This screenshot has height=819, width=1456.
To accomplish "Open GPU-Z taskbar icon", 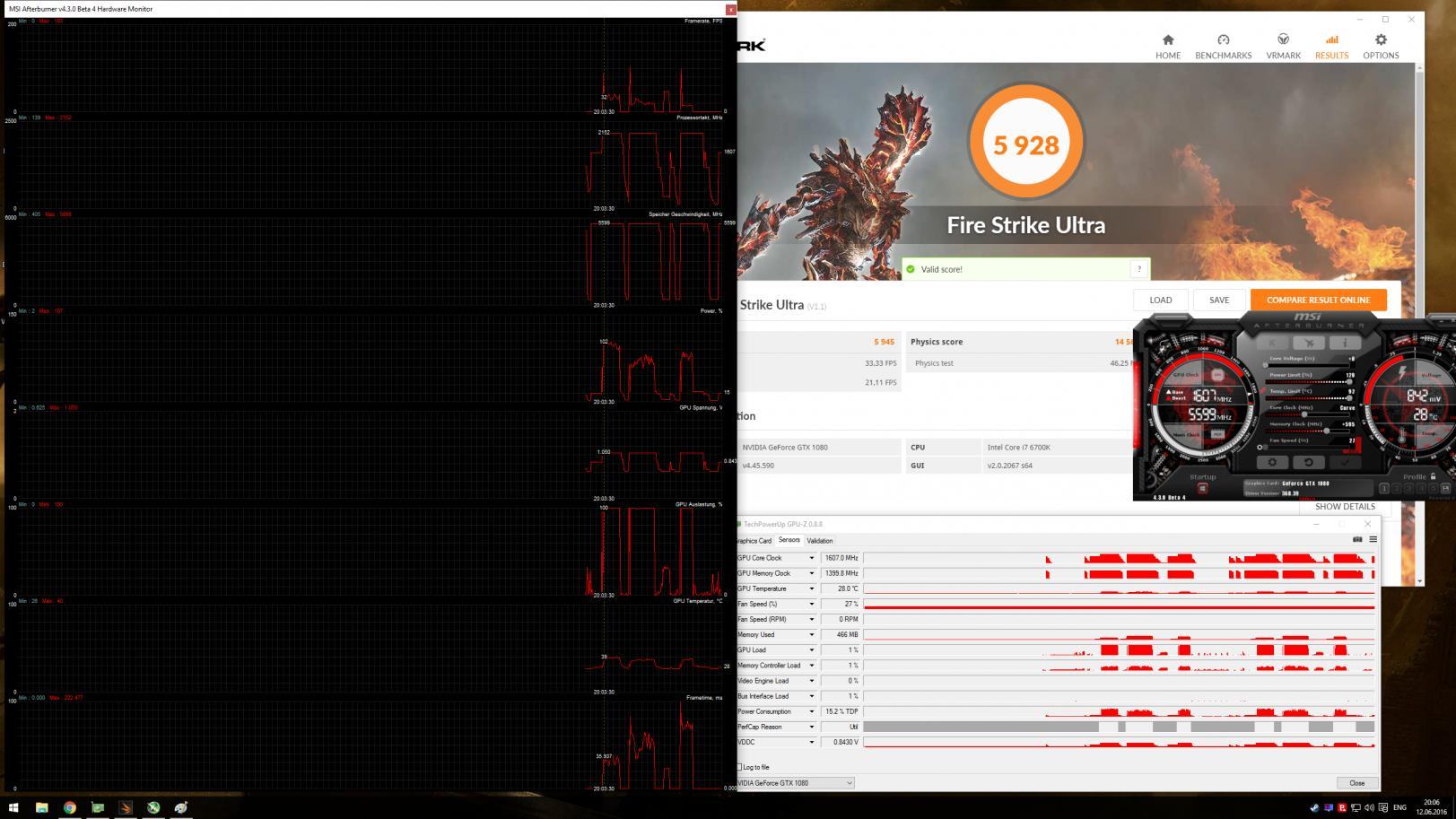I will coord(98,807).
